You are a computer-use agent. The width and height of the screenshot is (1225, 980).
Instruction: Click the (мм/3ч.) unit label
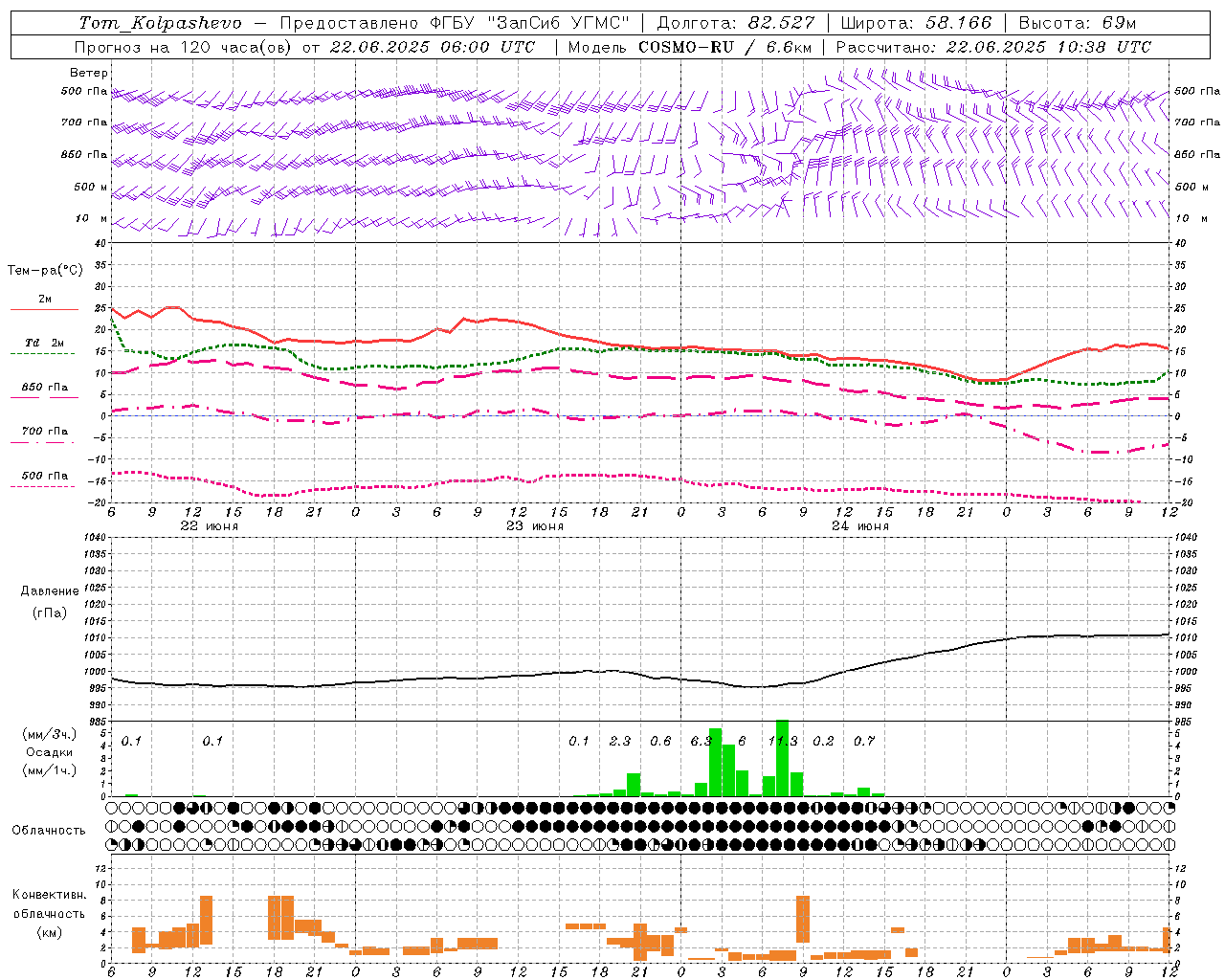[49, 734]
